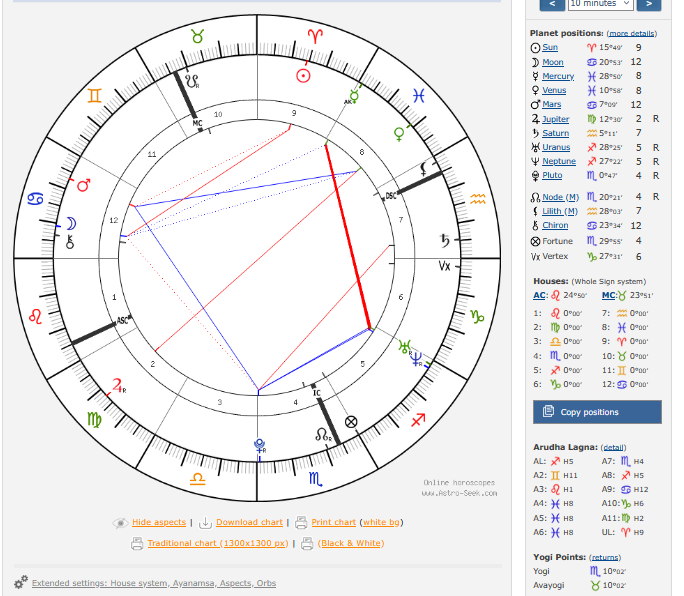Open the Pluto planet link

[x=552, y=175]
